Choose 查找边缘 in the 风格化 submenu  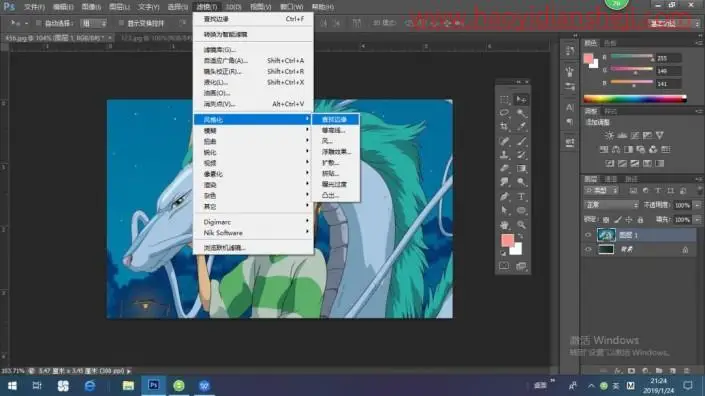(335, 120)
